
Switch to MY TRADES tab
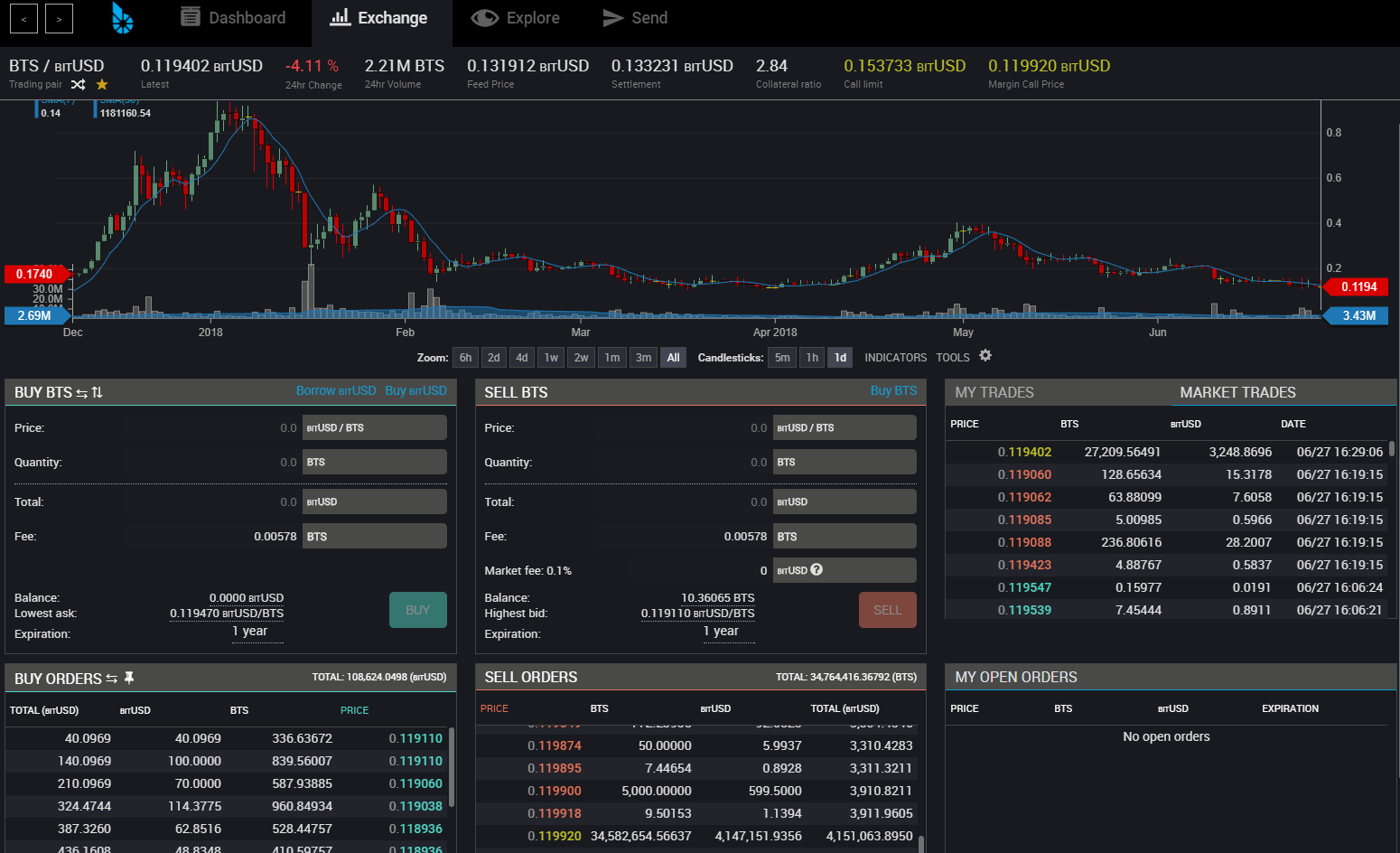(994, 392)
